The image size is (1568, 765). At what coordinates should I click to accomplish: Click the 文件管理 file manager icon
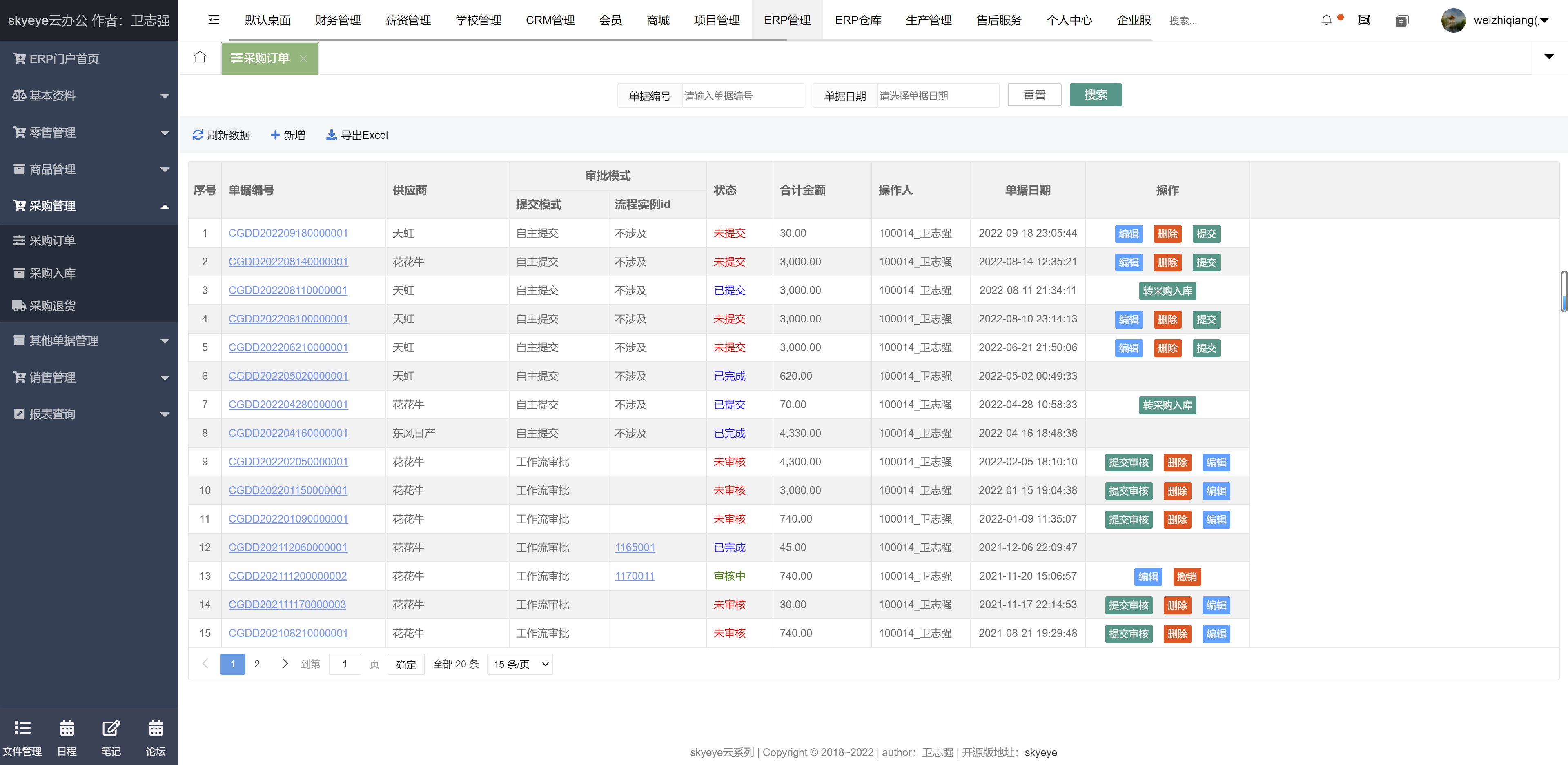tap(22, 728)
